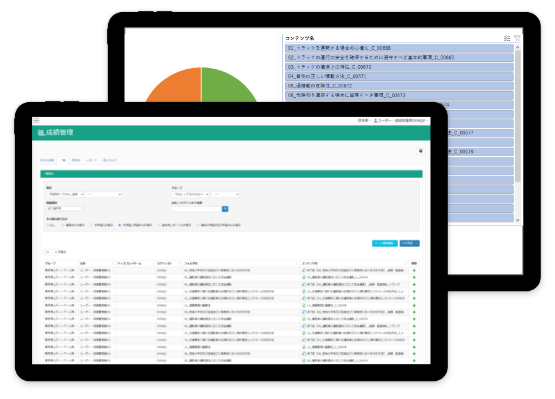Select the currently checked blue radio option
This screenshot has width=555, height=399.
click(120, 225)
